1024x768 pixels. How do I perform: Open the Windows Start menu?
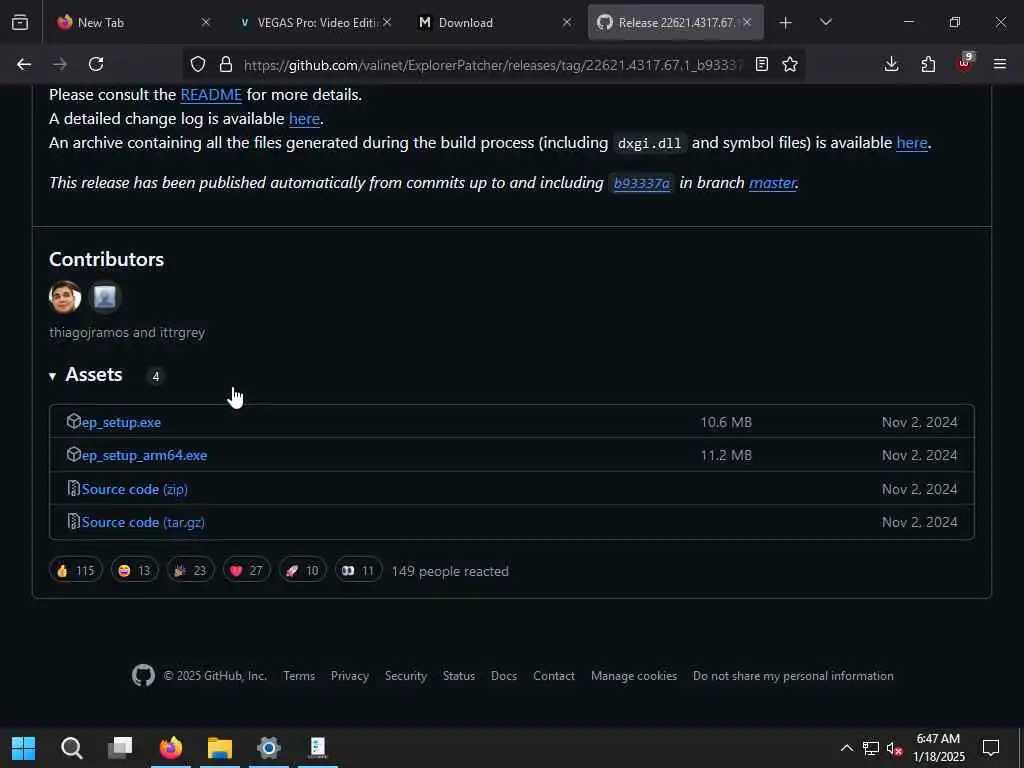[x=24, y=748]
